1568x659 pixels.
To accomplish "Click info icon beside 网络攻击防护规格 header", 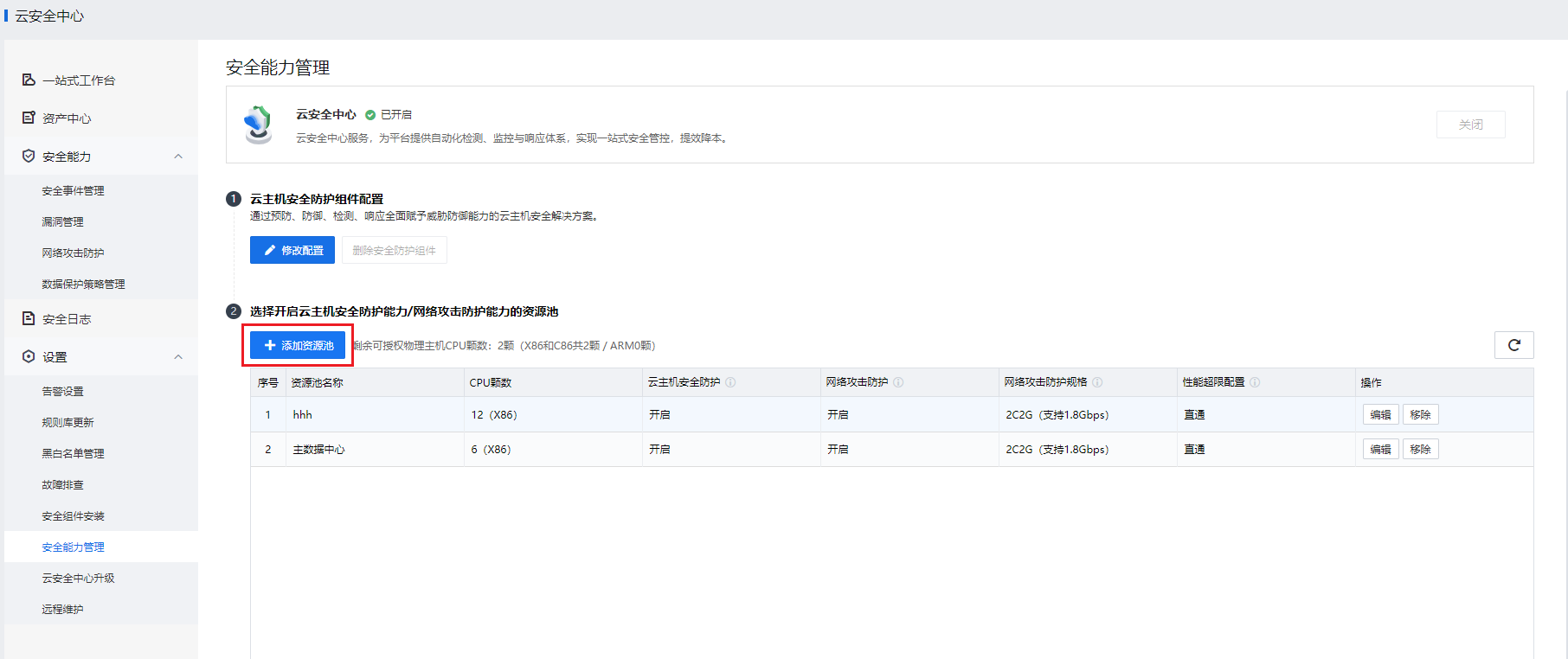I will (1097, 382).
